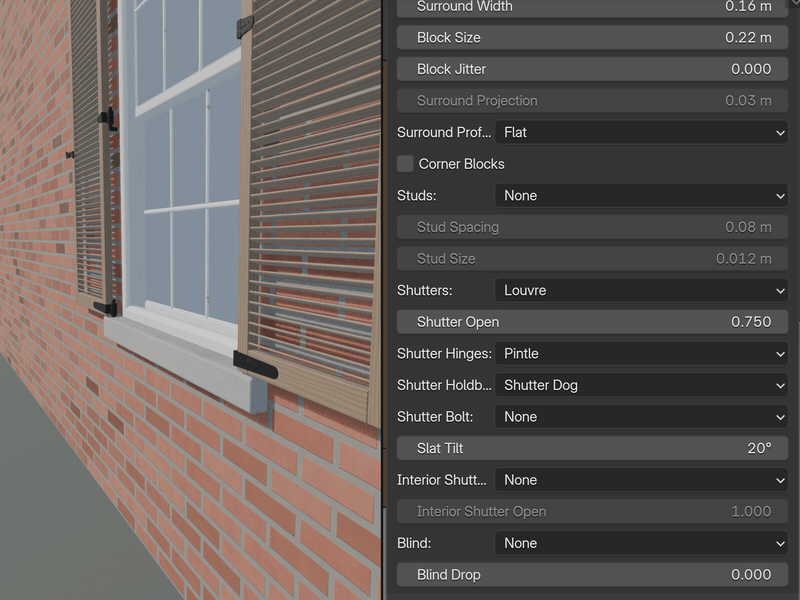Viewport: 800px width, 600px height.
Task: Click the Shutter Open value field
Action: pos(592,322)
